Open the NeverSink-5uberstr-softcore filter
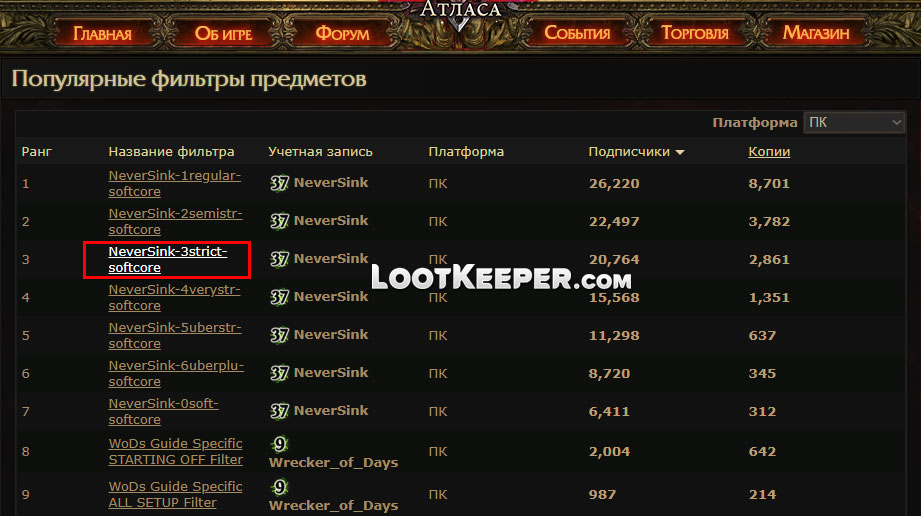The height and width of the screenshot is (516, 921). tap(175, 335)
